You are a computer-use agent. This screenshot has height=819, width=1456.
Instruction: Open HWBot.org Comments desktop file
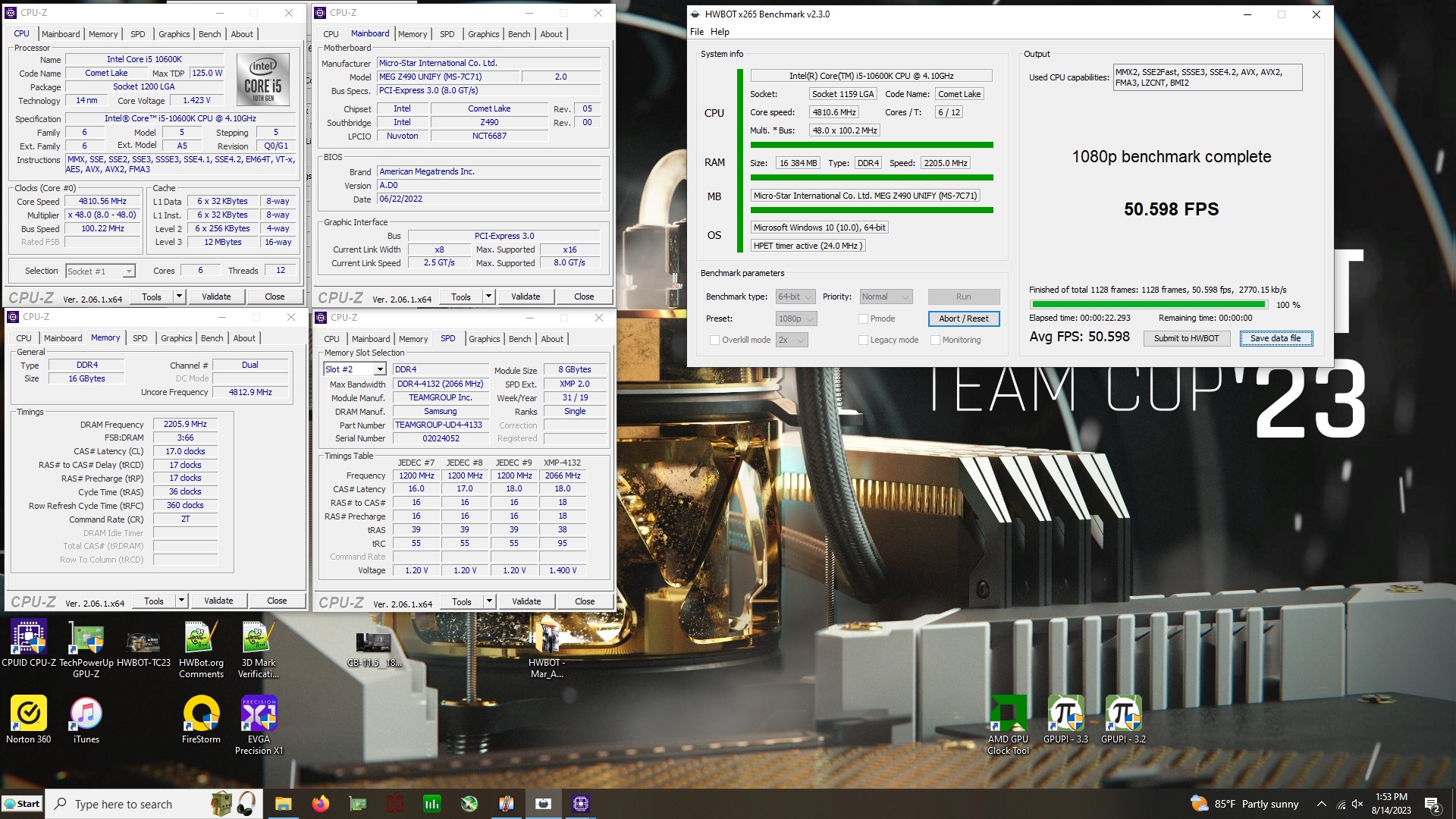click(201, 649)
